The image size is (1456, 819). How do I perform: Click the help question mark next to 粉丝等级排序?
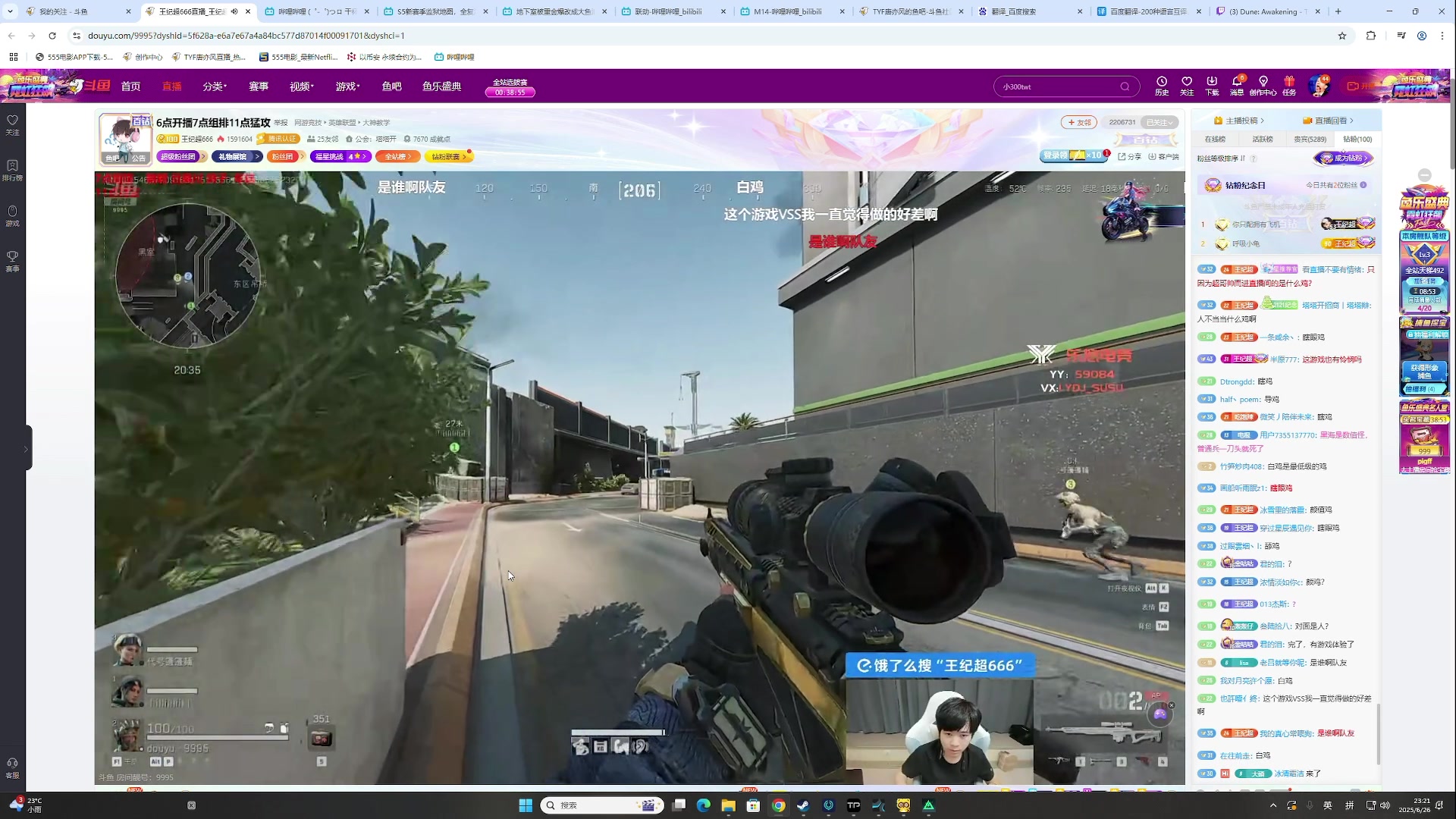click(x=1254, y=158)
